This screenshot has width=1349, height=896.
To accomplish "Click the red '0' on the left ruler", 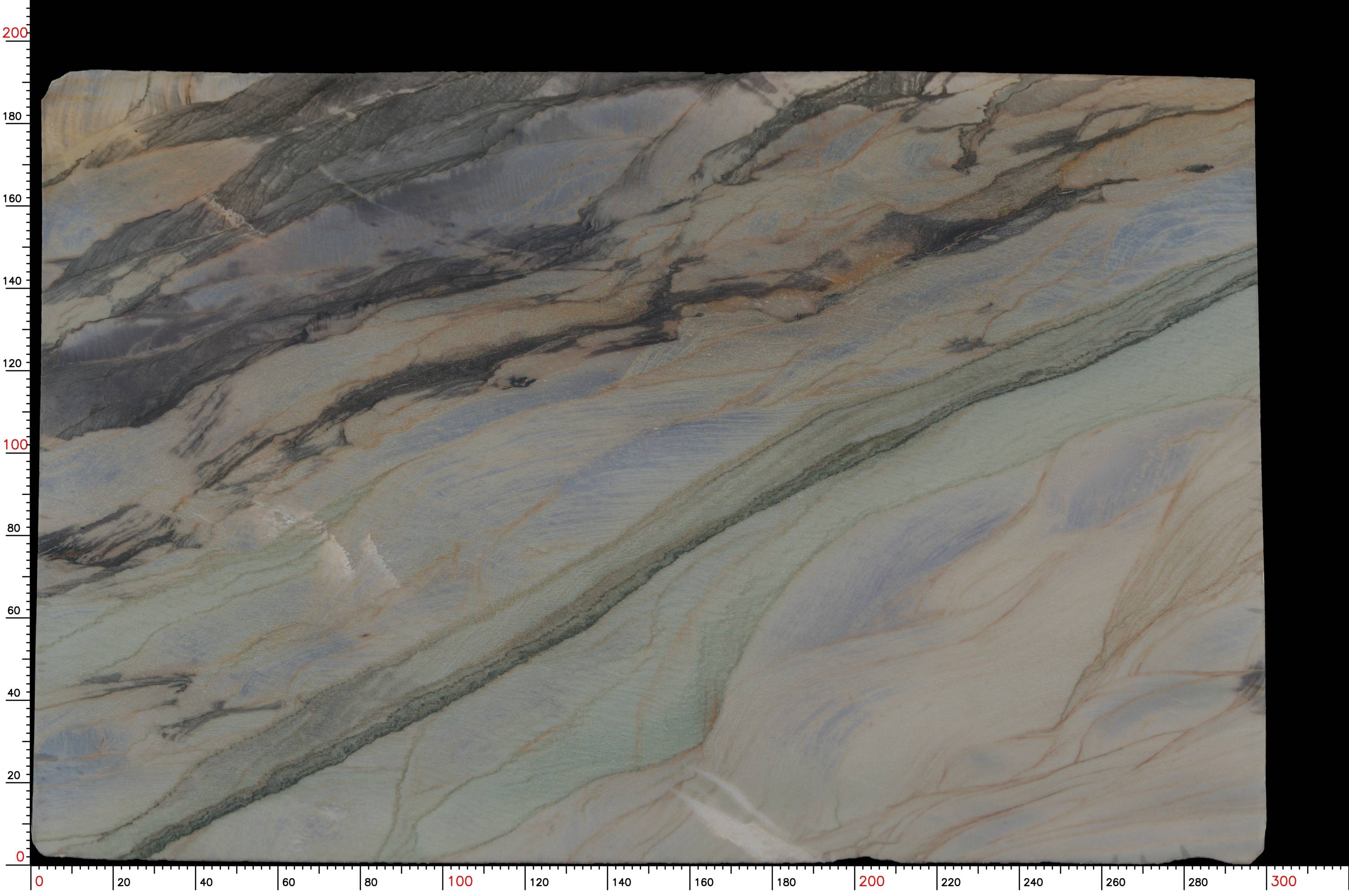I will click(x=20, y=856).
